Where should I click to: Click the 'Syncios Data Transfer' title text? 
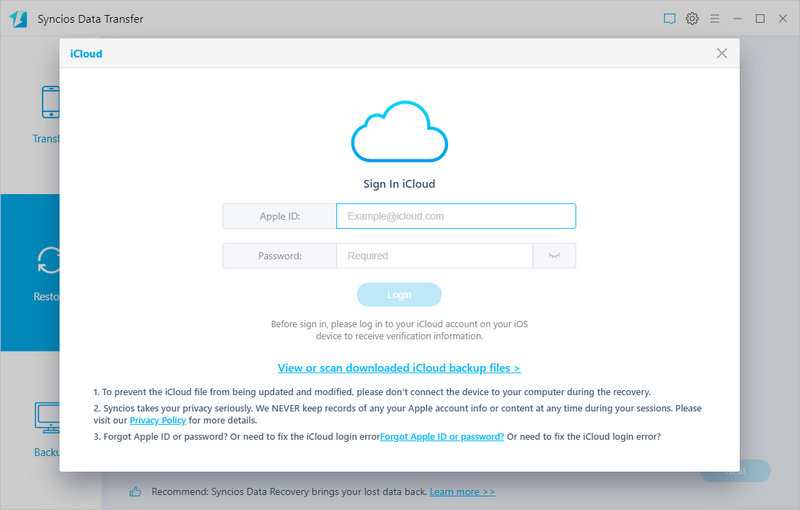click(90, 19)
